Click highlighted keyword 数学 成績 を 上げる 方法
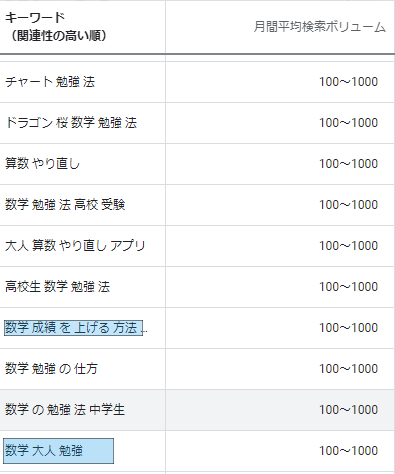395x474 pixels. tap(73, 328)
